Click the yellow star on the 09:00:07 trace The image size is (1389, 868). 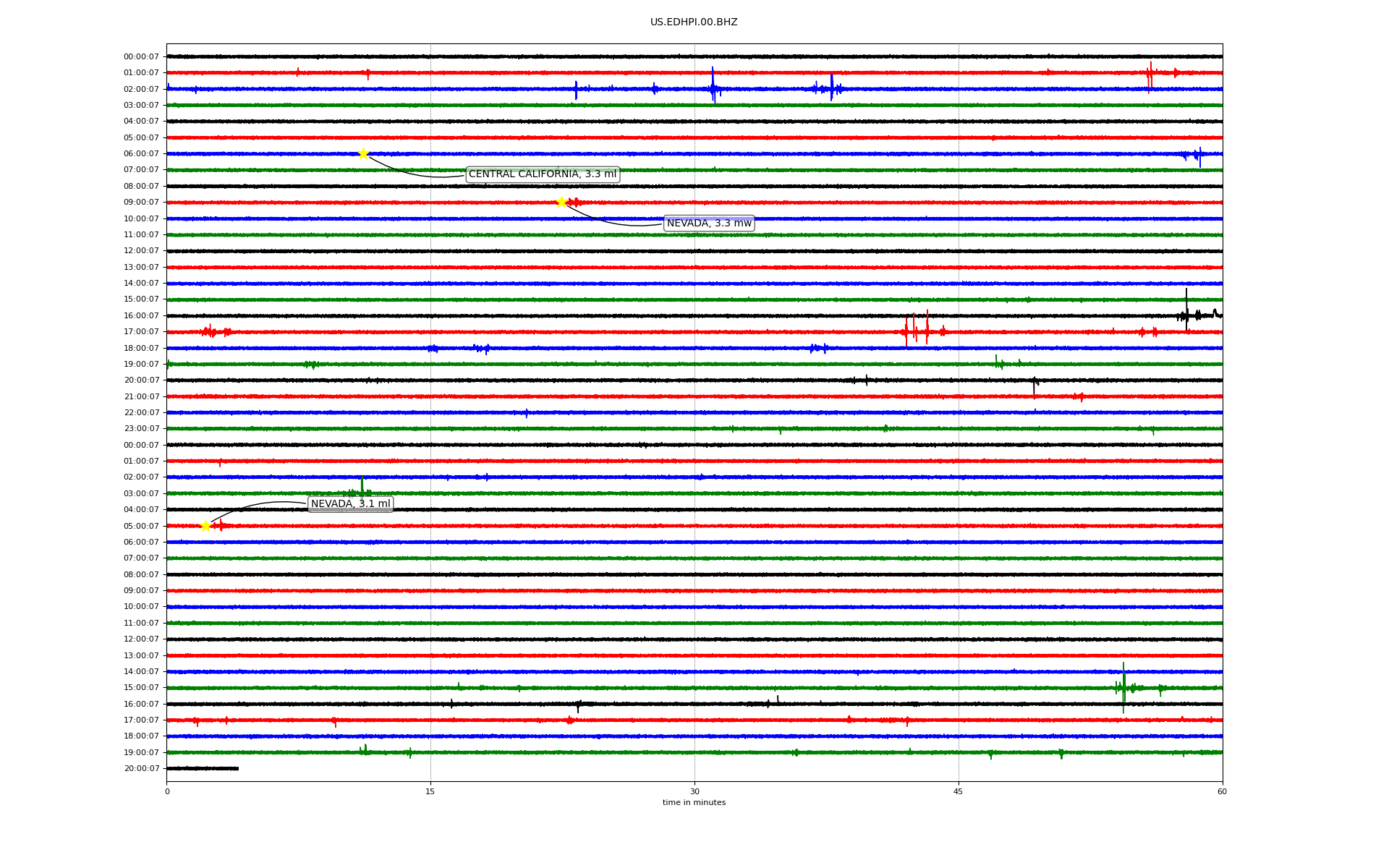pyautogui.click(x=561, y=202)
